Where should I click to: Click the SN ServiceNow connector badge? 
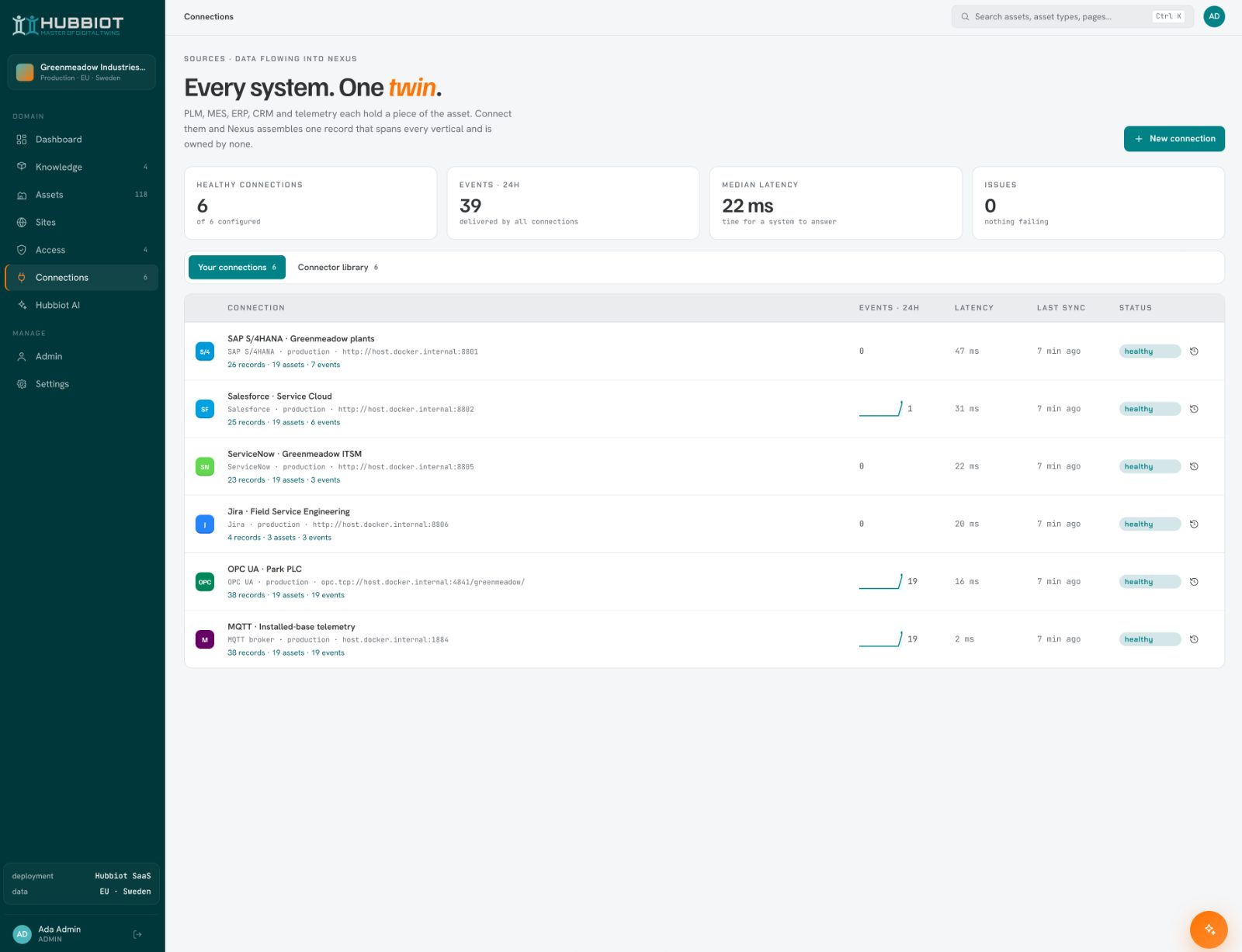(205, 466)
